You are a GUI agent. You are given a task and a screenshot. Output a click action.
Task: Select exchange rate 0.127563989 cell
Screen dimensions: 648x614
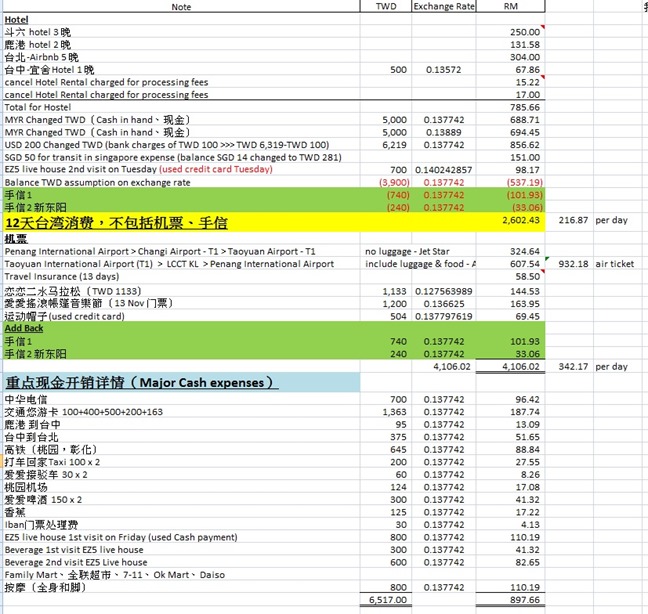(x=443, y=291)
